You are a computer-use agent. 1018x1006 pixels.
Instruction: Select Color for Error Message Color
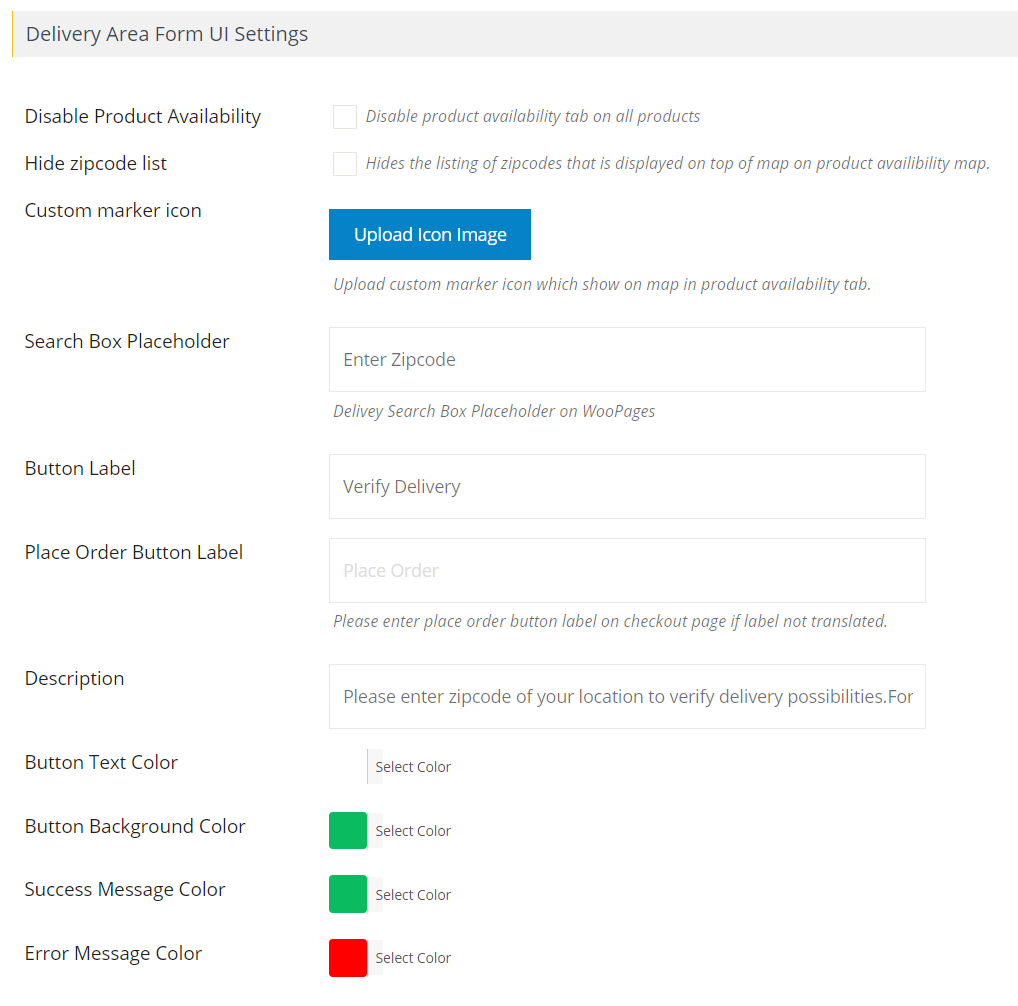[412, 957]
